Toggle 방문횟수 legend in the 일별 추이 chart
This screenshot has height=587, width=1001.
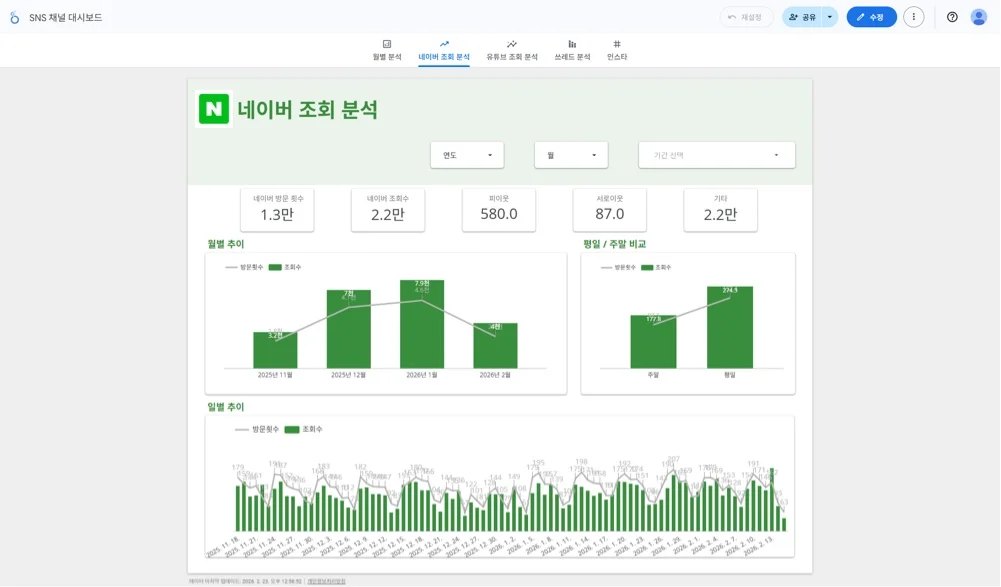click(257, 429)
